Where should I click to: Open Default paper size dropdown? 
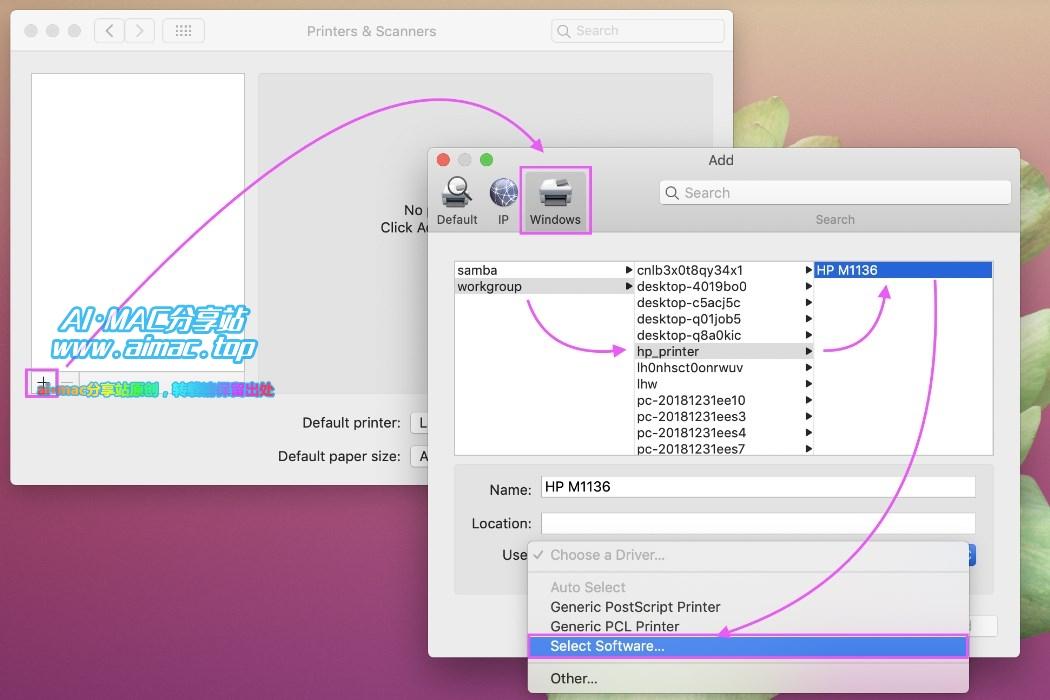pyautogui.click(x=419, y=456)
